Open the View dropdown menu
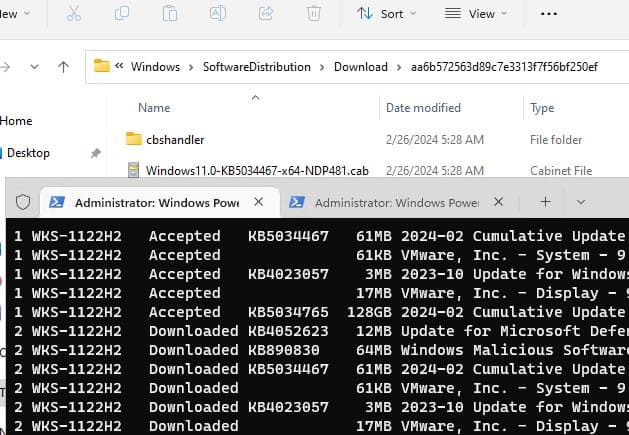 476,14
